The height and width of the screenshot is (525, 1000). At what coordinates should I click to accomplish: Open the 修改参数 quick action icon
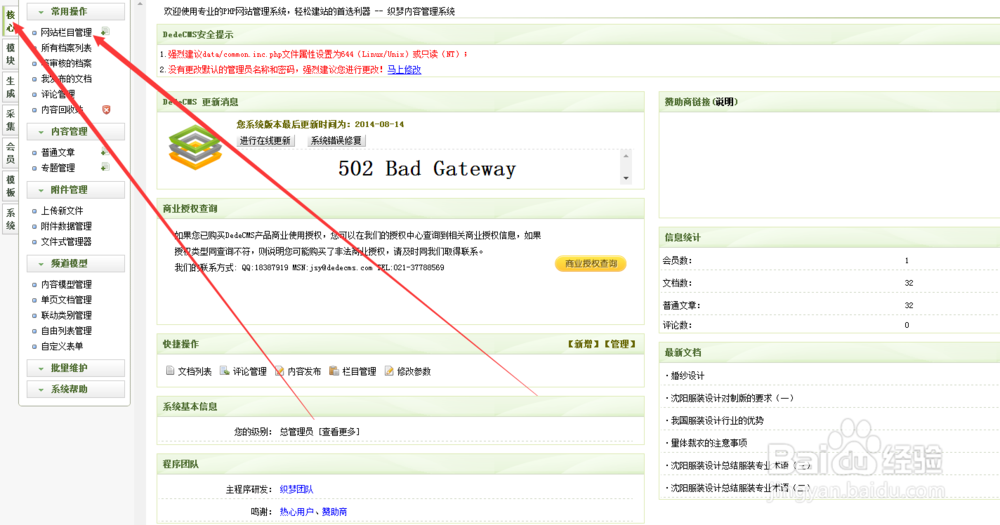point(389,371)
